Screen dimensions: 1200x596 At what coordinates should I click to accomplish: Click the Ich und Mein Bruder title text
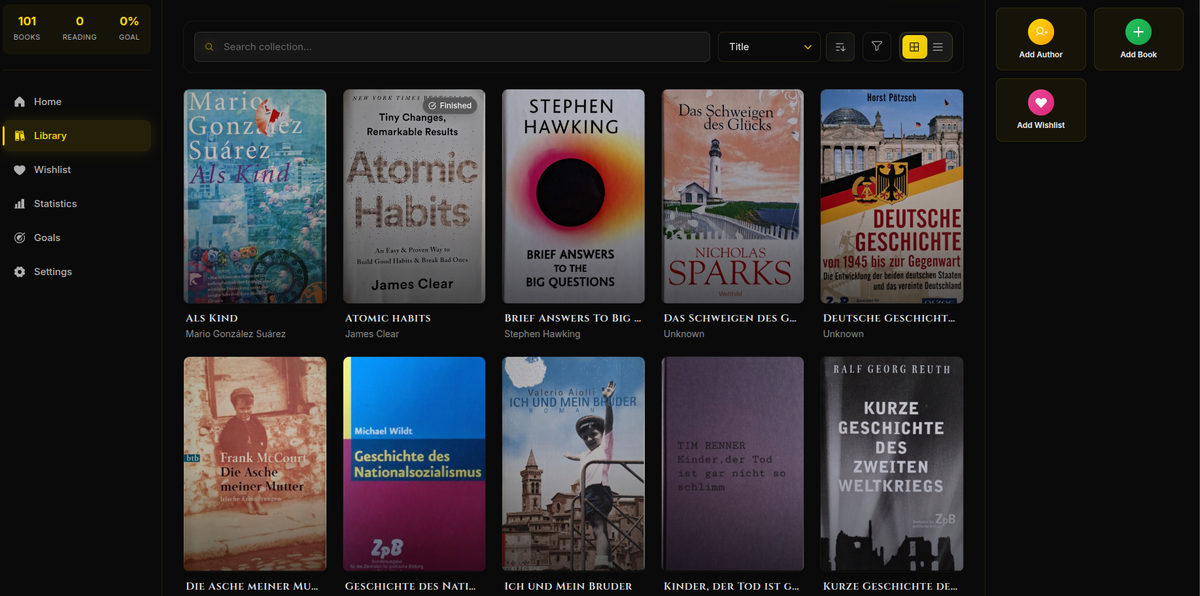(x=568, y=586)
